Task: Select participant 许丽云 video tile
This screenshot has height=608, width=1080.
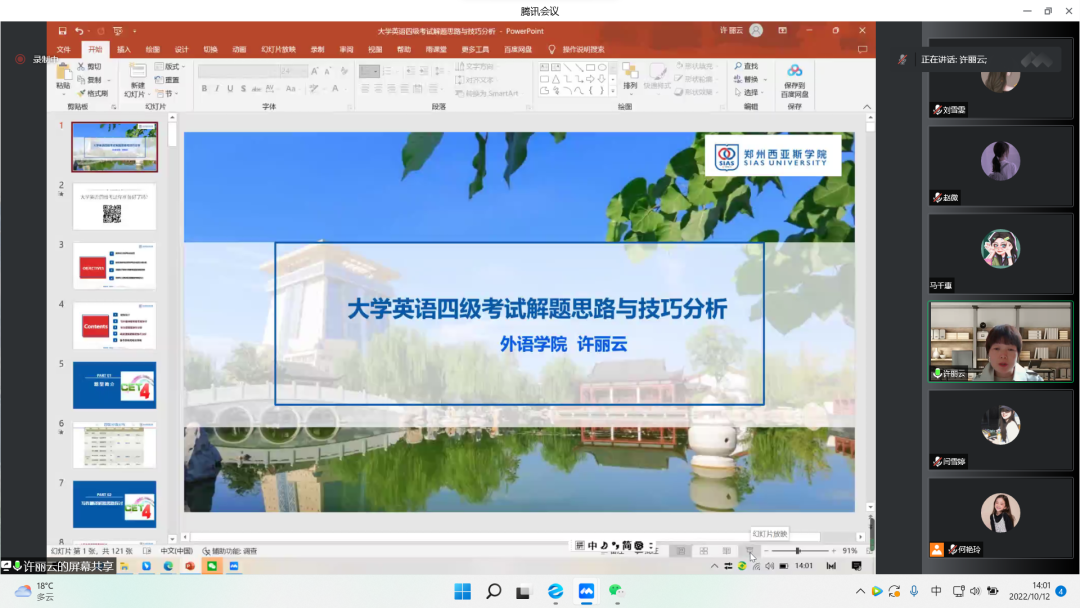Action: click(1001, 342)
